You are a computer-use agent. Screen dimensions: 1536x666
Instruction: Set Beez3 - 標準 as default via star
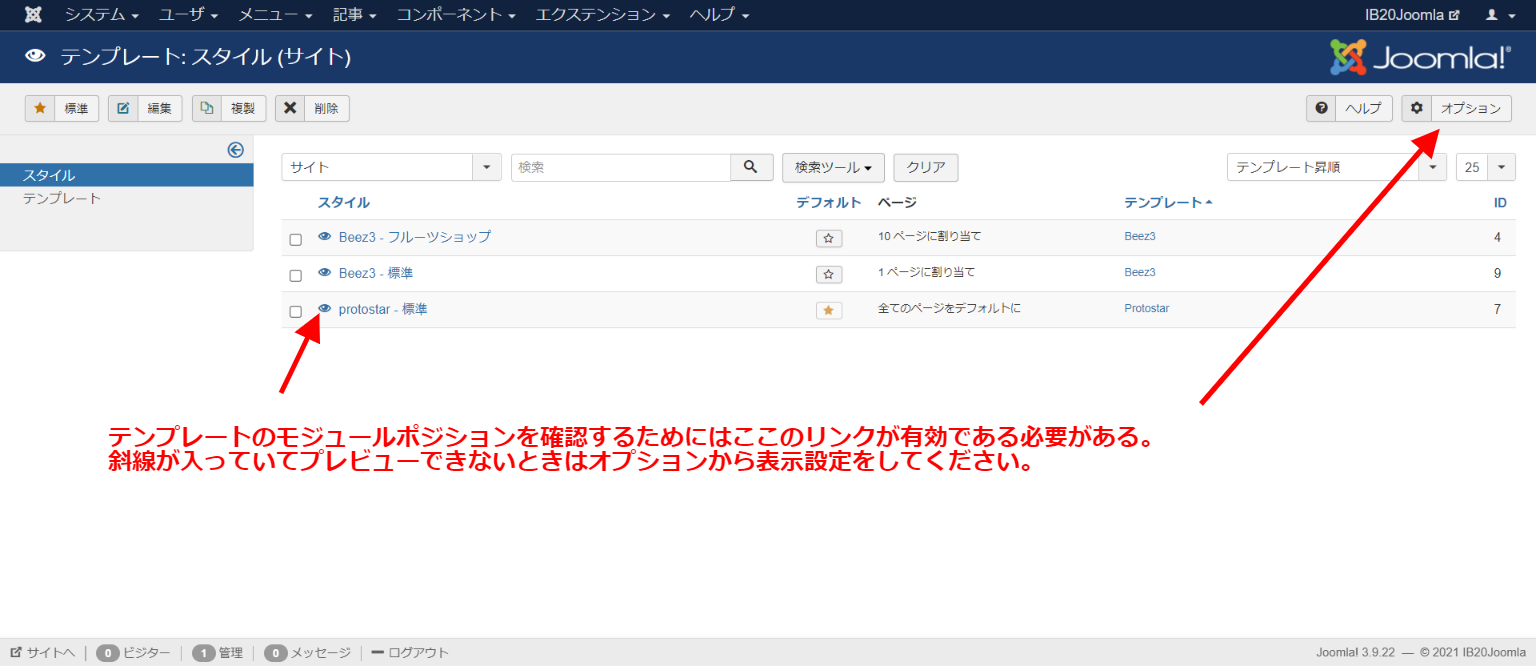coord(829,274)
